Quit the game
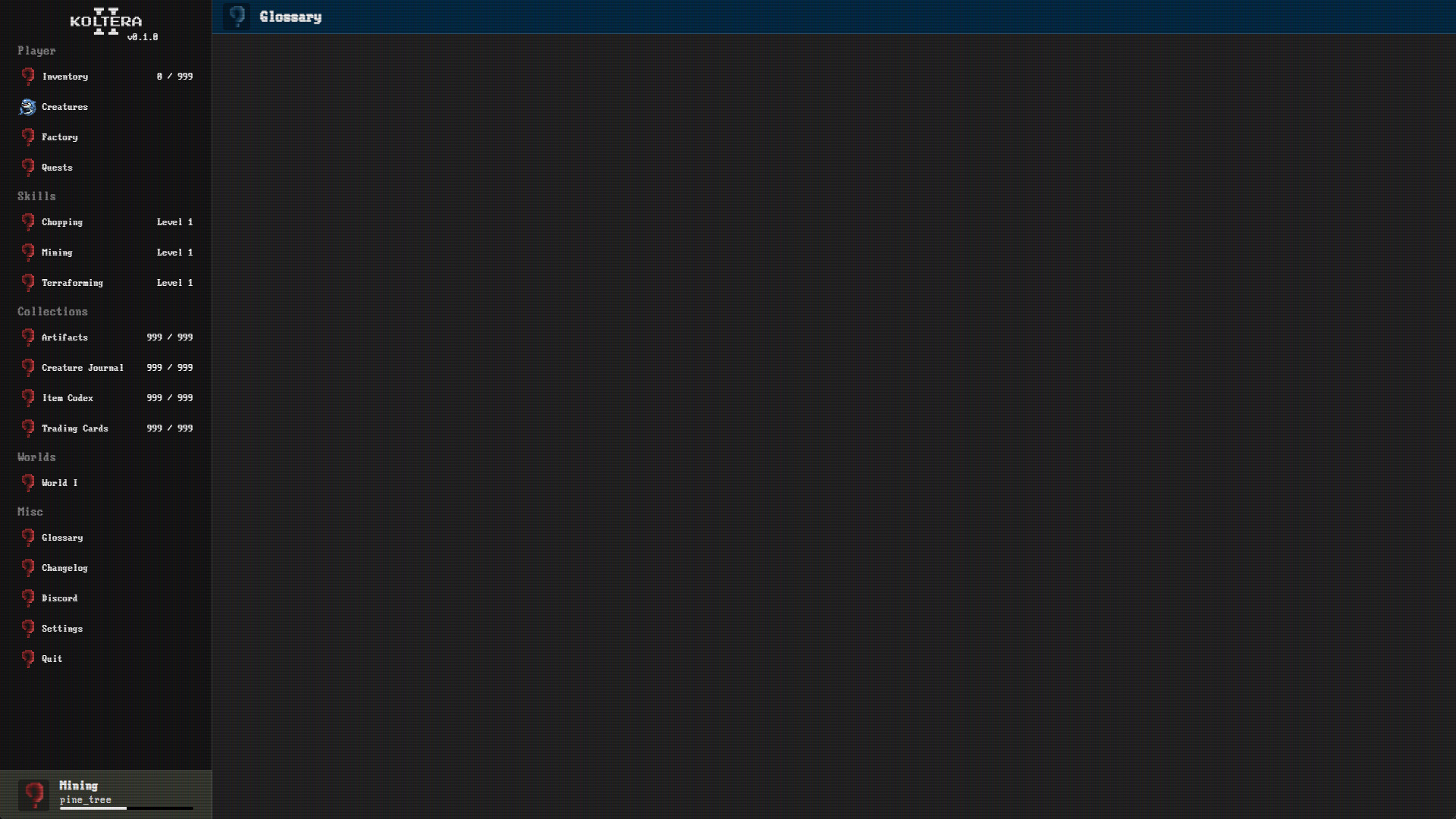1456x819 pixels. click(106, 659)
